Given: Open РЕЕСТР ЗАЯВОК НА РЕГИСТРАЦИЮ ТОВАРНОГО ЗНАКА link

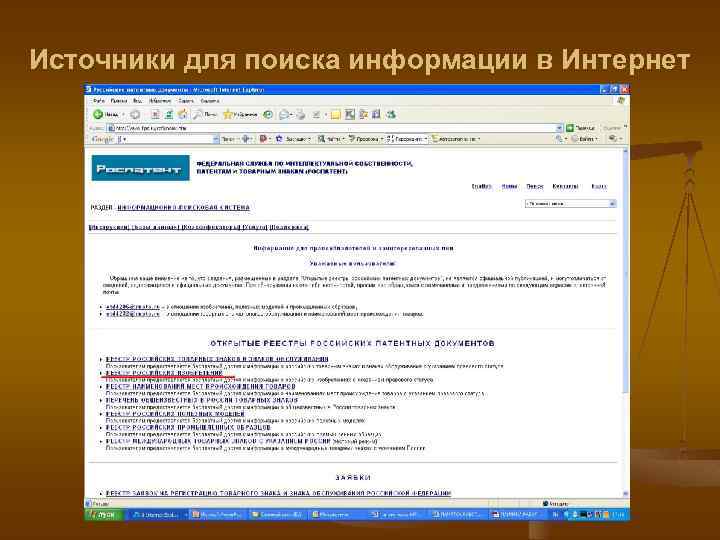Looking at the screenshot, I should (x=279, y=493).
